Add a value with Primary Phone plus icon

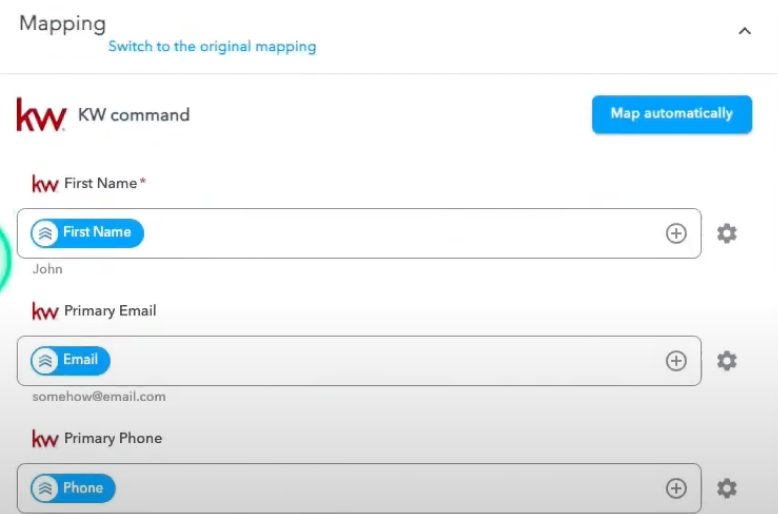point(676,488)
